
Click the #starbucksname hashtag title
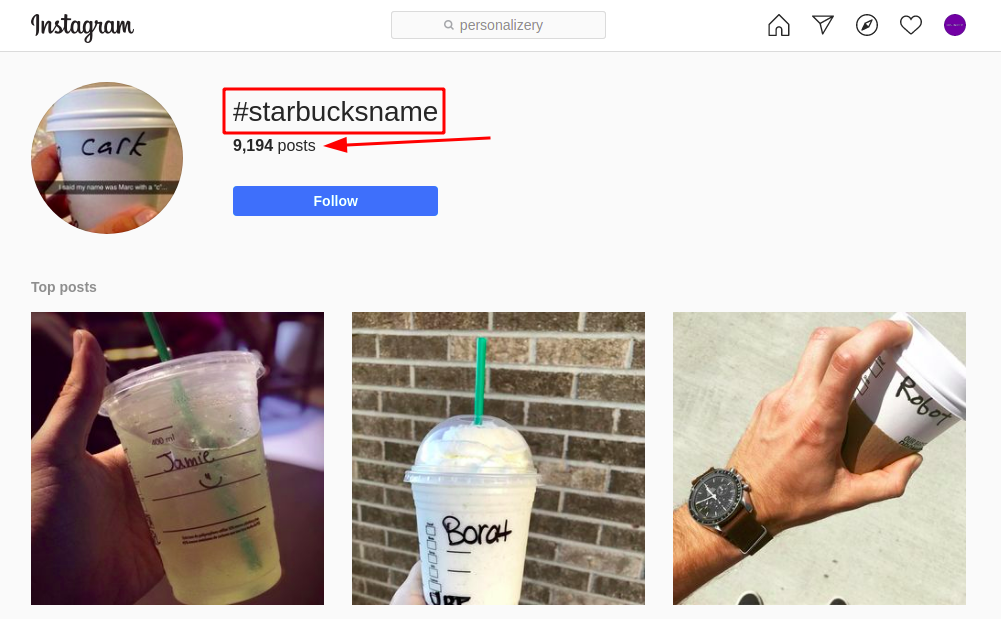click(x=335, y=112)
